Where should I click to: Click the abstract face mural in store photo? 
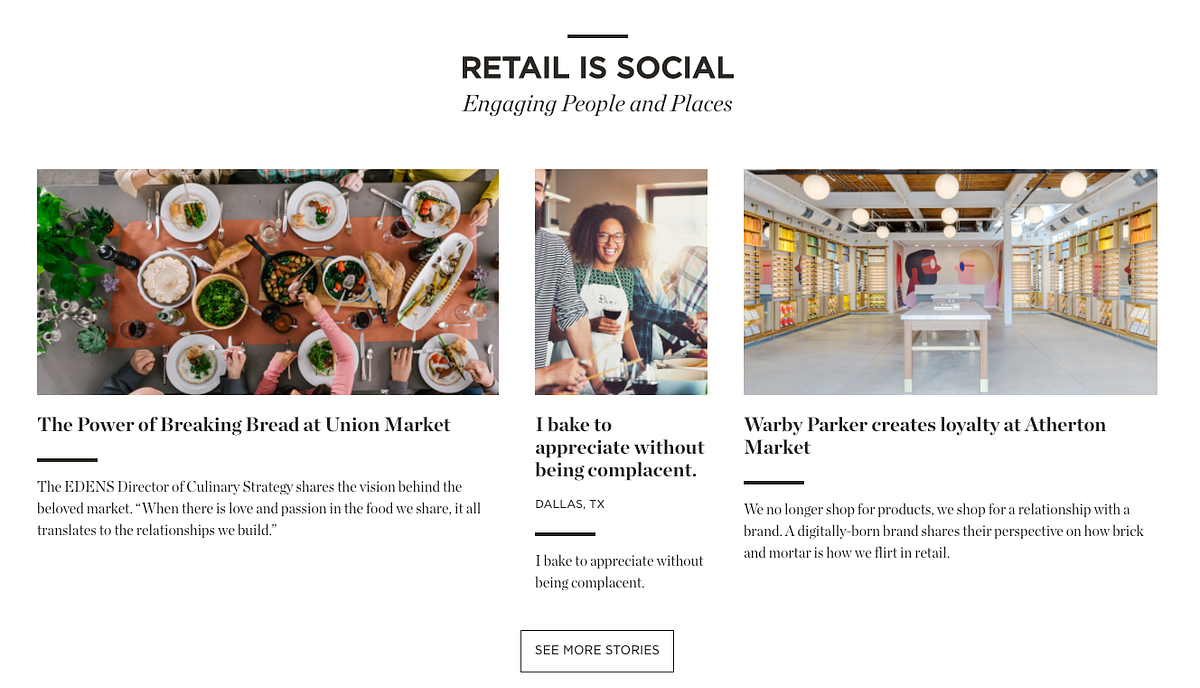950,275
